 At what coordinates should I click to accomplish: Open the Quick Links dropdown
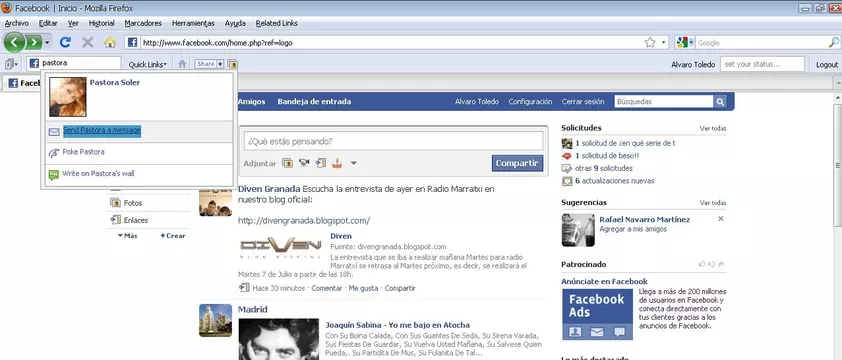[148, 64]
